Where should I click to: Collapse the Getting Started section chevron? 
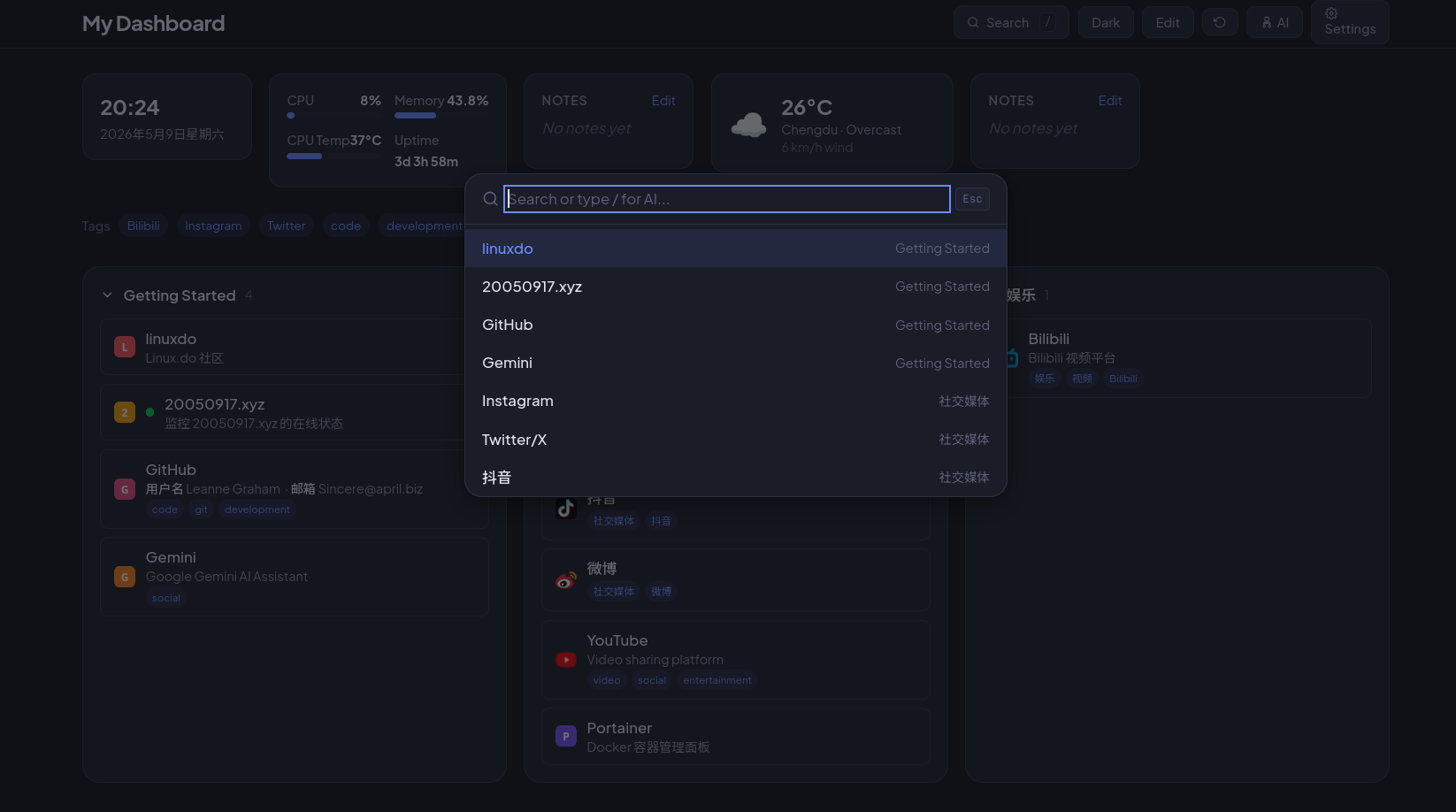point(107,295)
